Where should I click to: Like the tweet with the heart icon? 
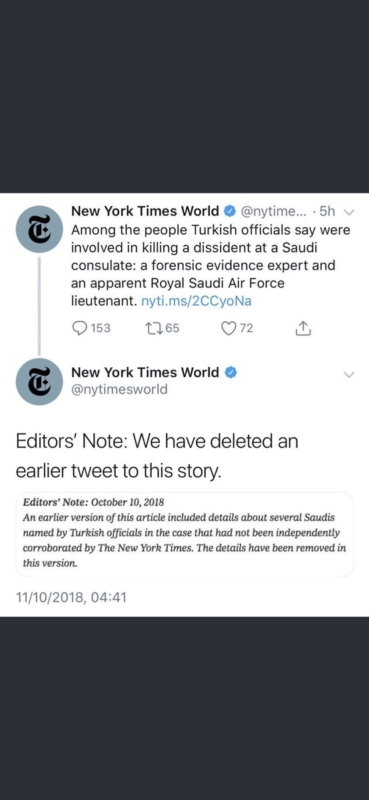(x=228, y=329)
